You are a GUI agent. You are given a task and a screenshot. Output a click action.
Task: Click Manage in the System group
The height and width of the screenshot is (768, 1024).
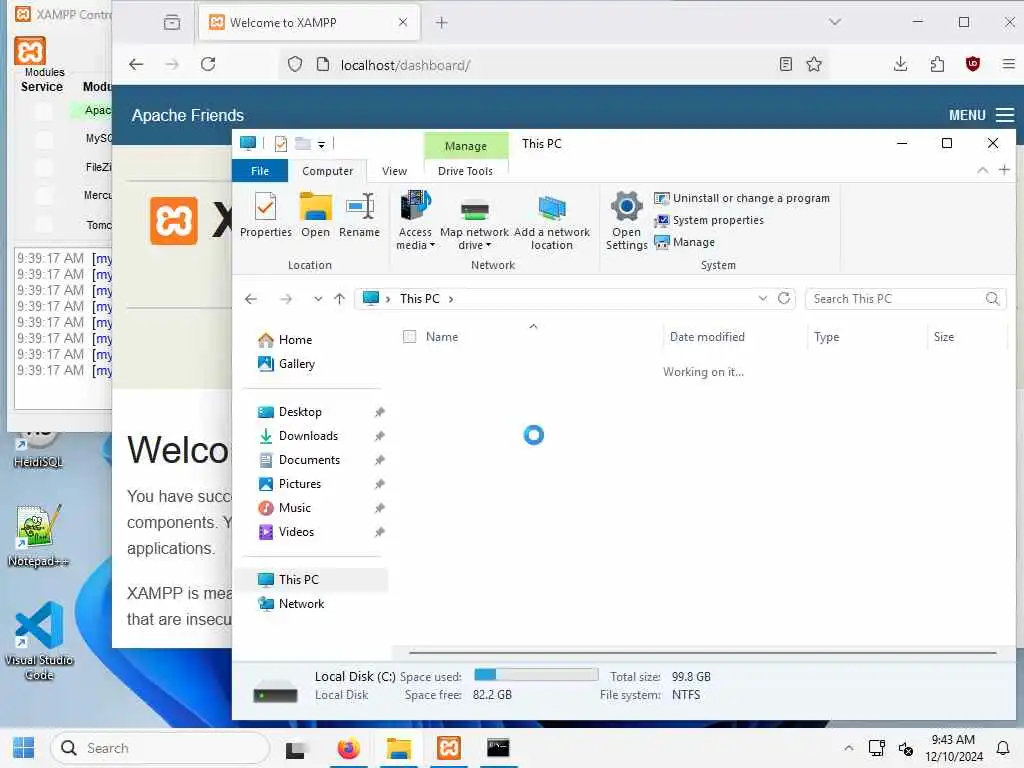(x=684, y=242)
